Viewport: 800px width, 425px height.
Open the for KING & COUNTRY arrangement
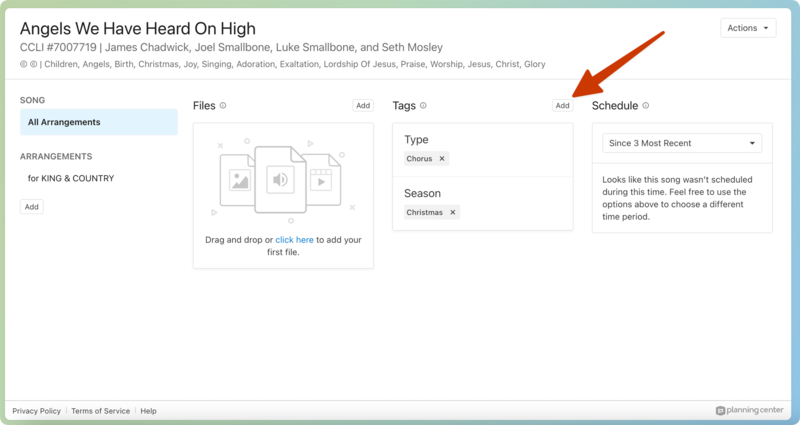click(71, 178)
